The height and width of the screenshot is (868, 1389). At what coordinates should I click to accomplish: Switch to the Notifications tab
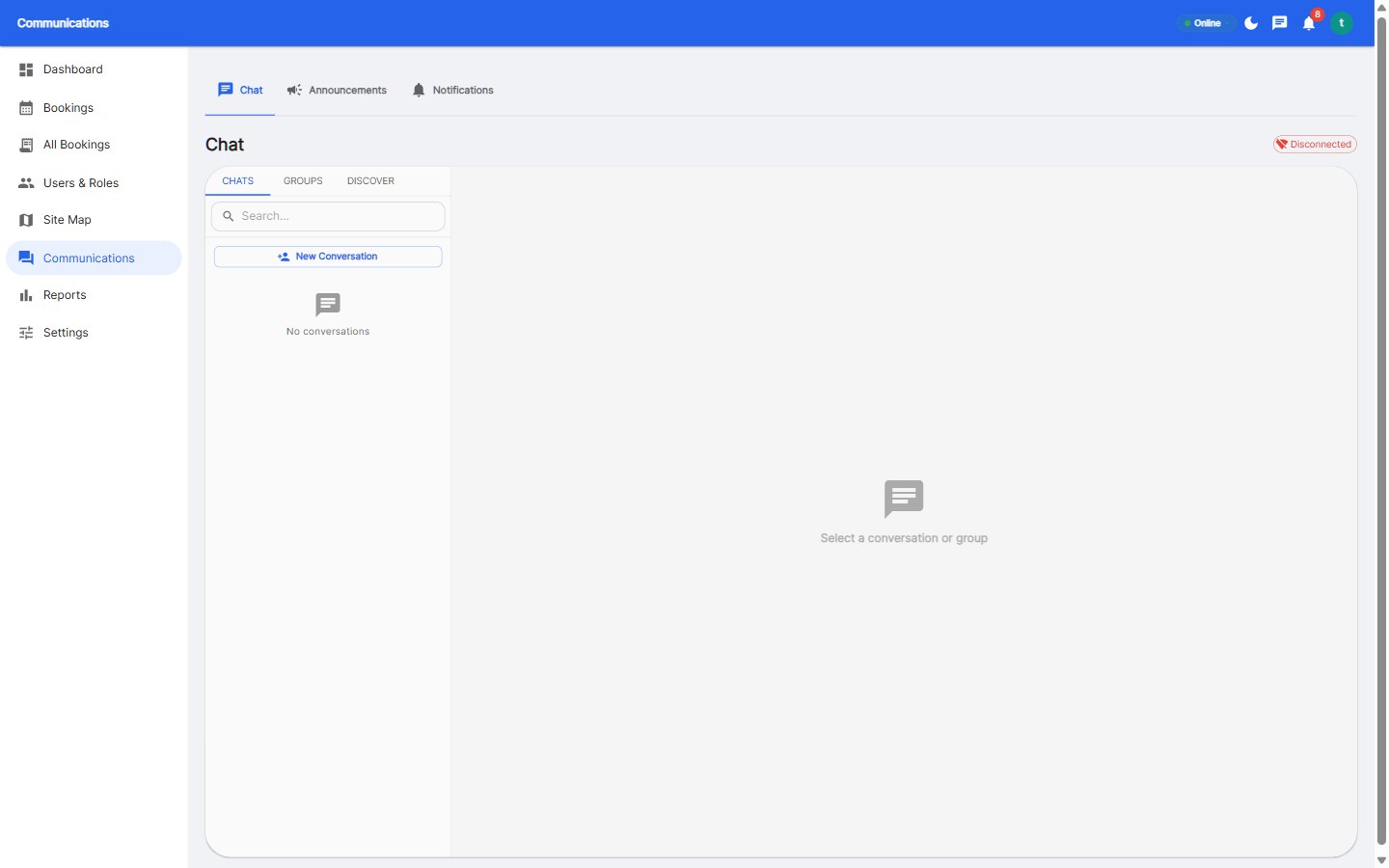pos(452,90)
